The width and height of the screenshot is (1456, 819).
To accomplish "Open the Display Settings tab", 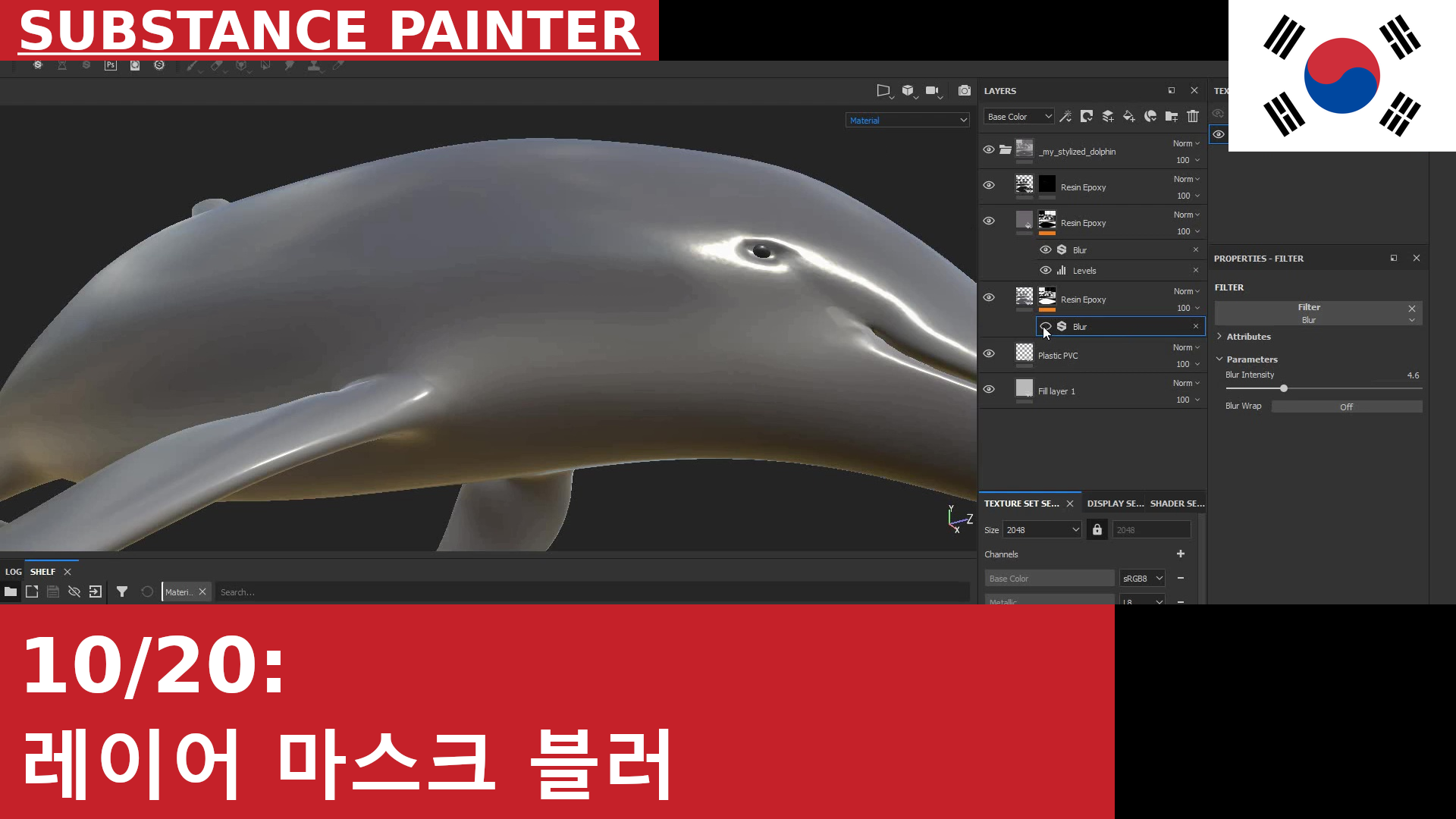I will 1115,503.
